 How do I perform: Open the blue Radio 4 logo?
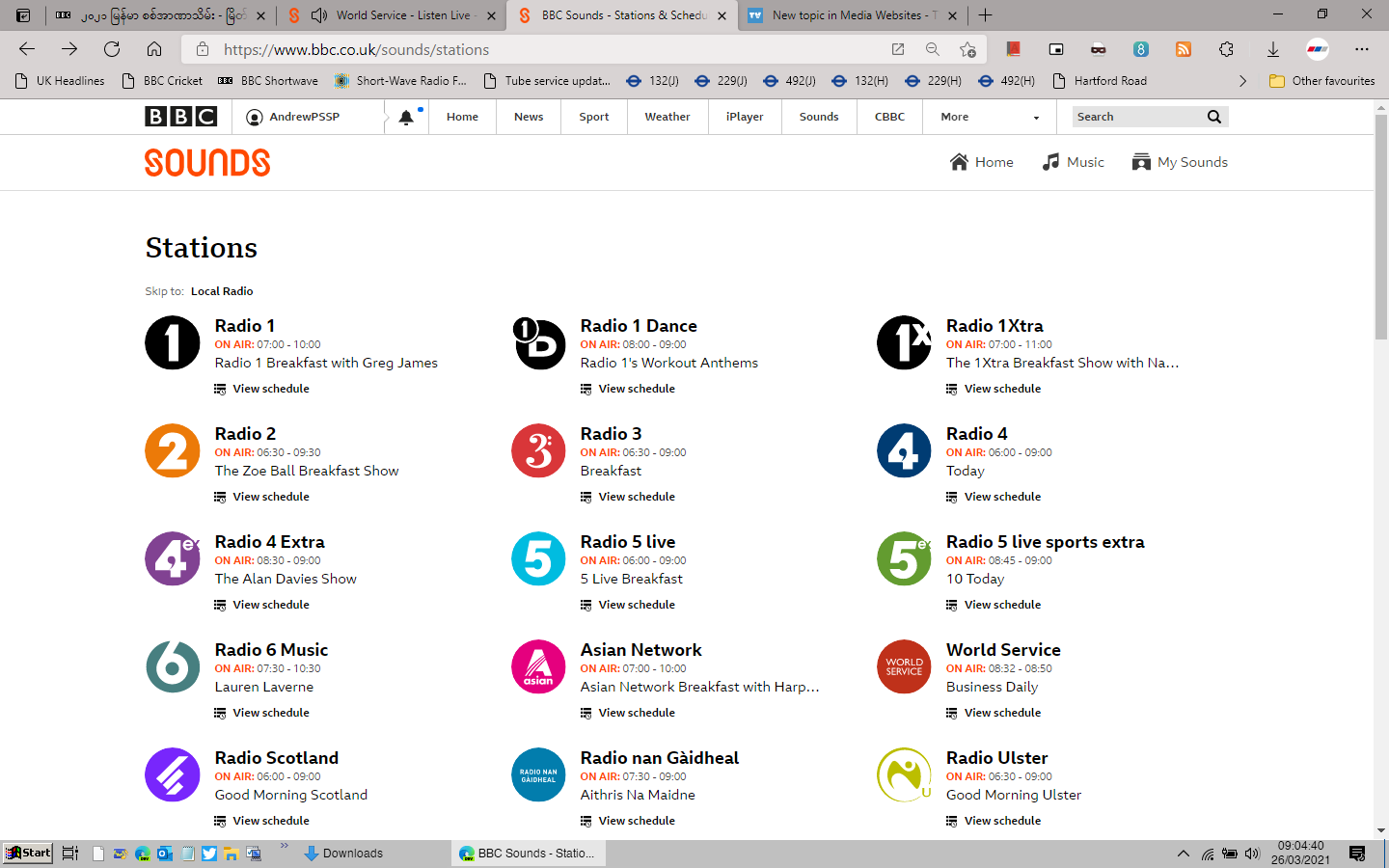tap(904, 451)
